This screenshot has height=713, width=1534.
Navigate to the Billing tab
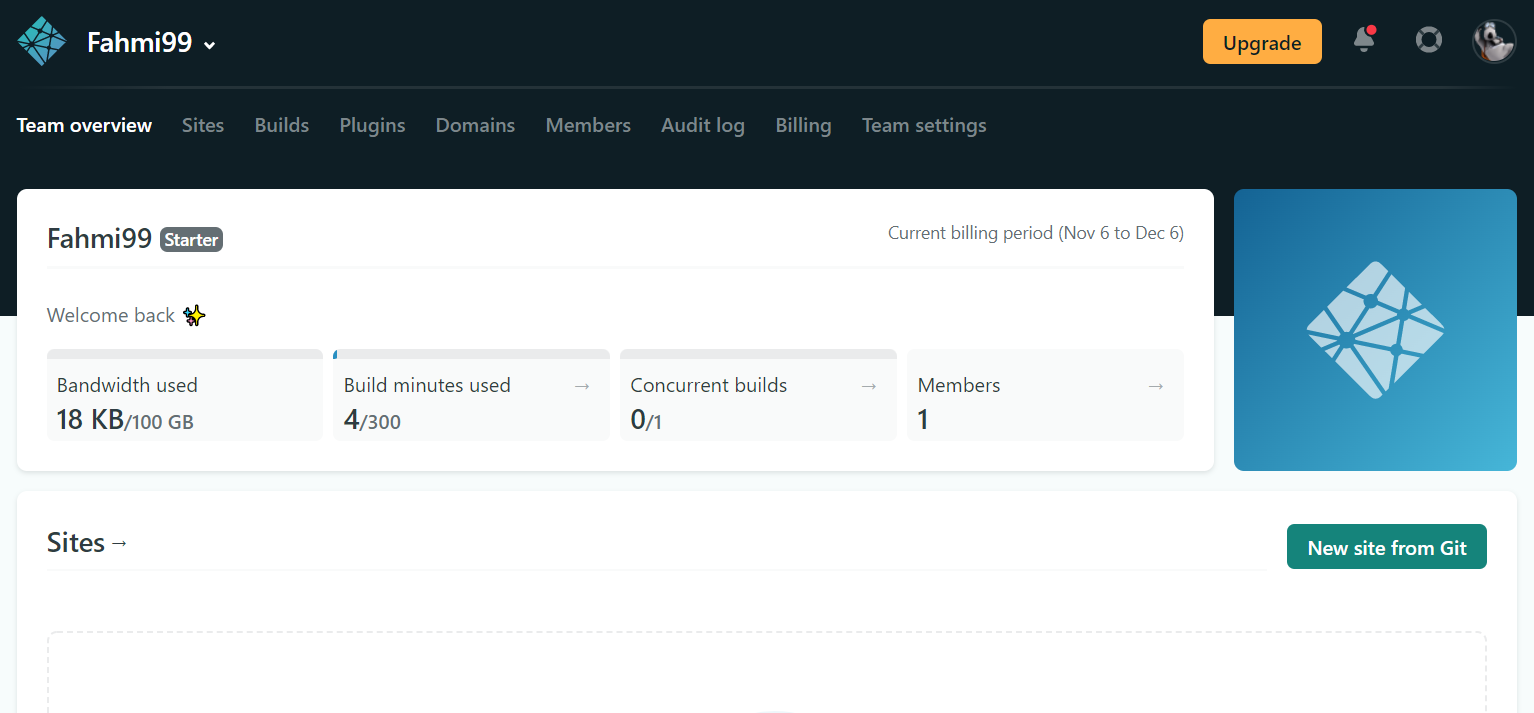point(803,126)
